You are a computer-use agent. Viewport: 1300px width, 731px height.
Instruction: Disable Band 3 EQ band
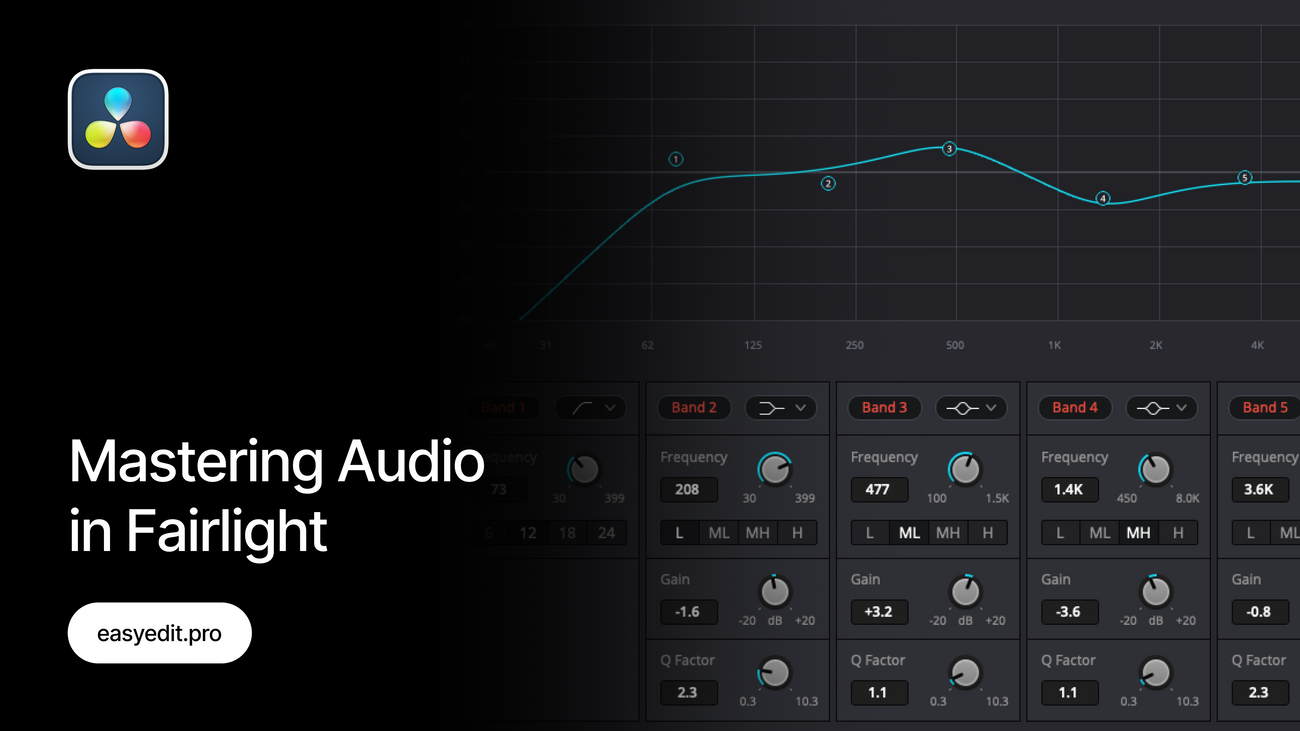(884, 408)
